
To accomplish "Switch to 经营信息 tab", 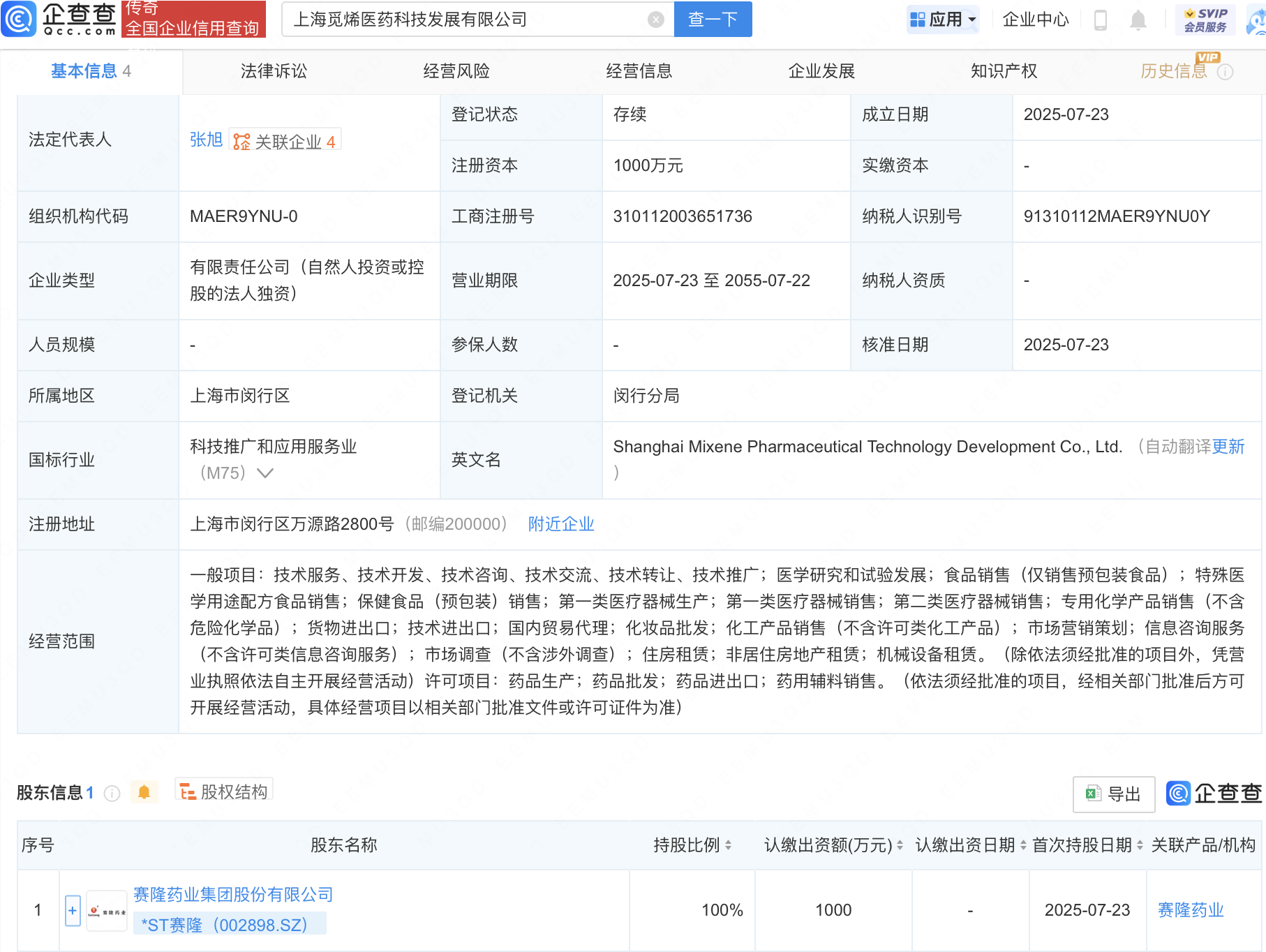I will [639, 71].
